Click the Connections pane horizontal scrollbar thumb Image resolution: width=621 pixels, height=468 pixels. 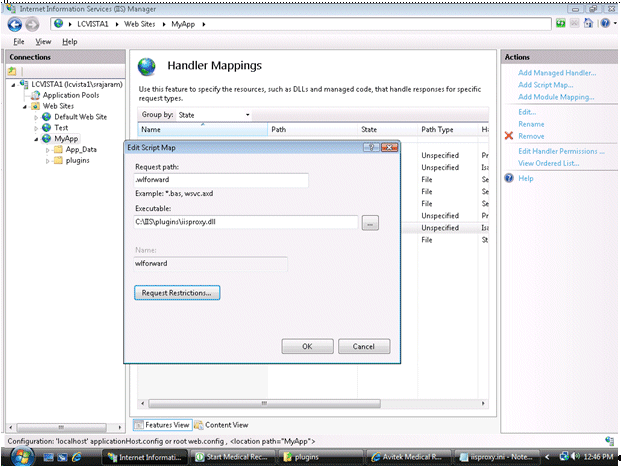click(61, 428)
